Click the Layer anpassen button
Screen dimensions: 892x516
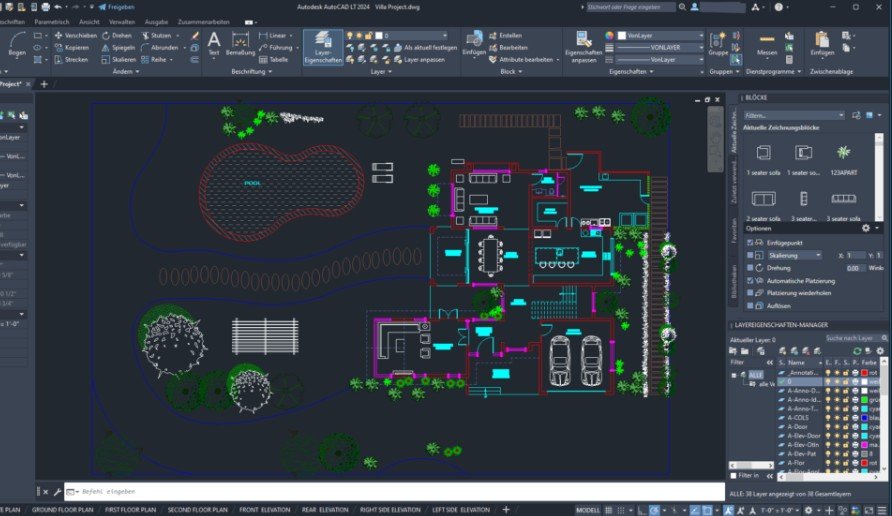pyautogui.click(x=424, y=59)
